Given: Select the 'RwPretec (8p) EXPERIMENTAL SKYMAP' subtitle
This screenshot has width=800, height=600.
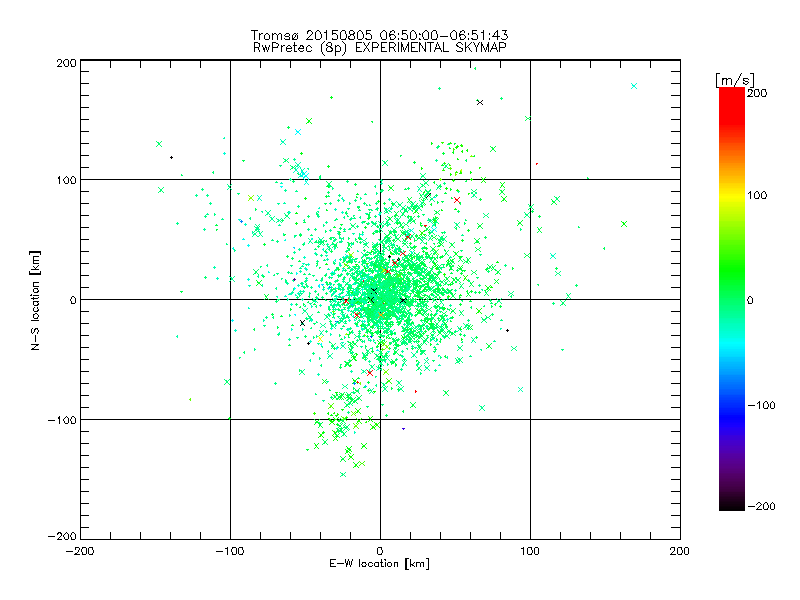Looking at the screenshot, I should tap(380, 47).
